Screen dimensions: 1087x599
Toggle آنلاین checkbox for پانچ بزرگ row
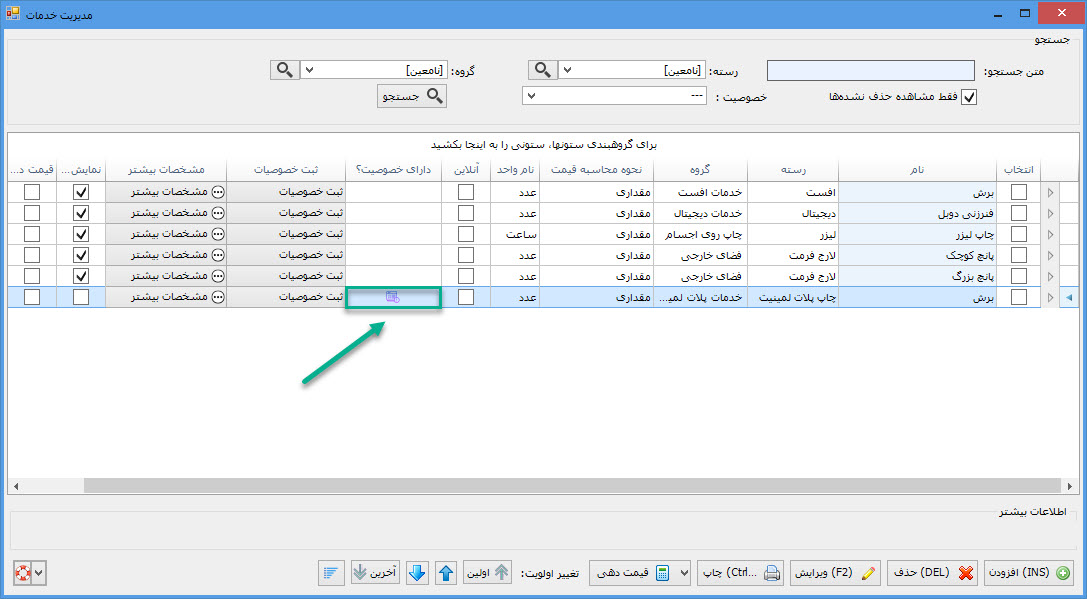466,276
